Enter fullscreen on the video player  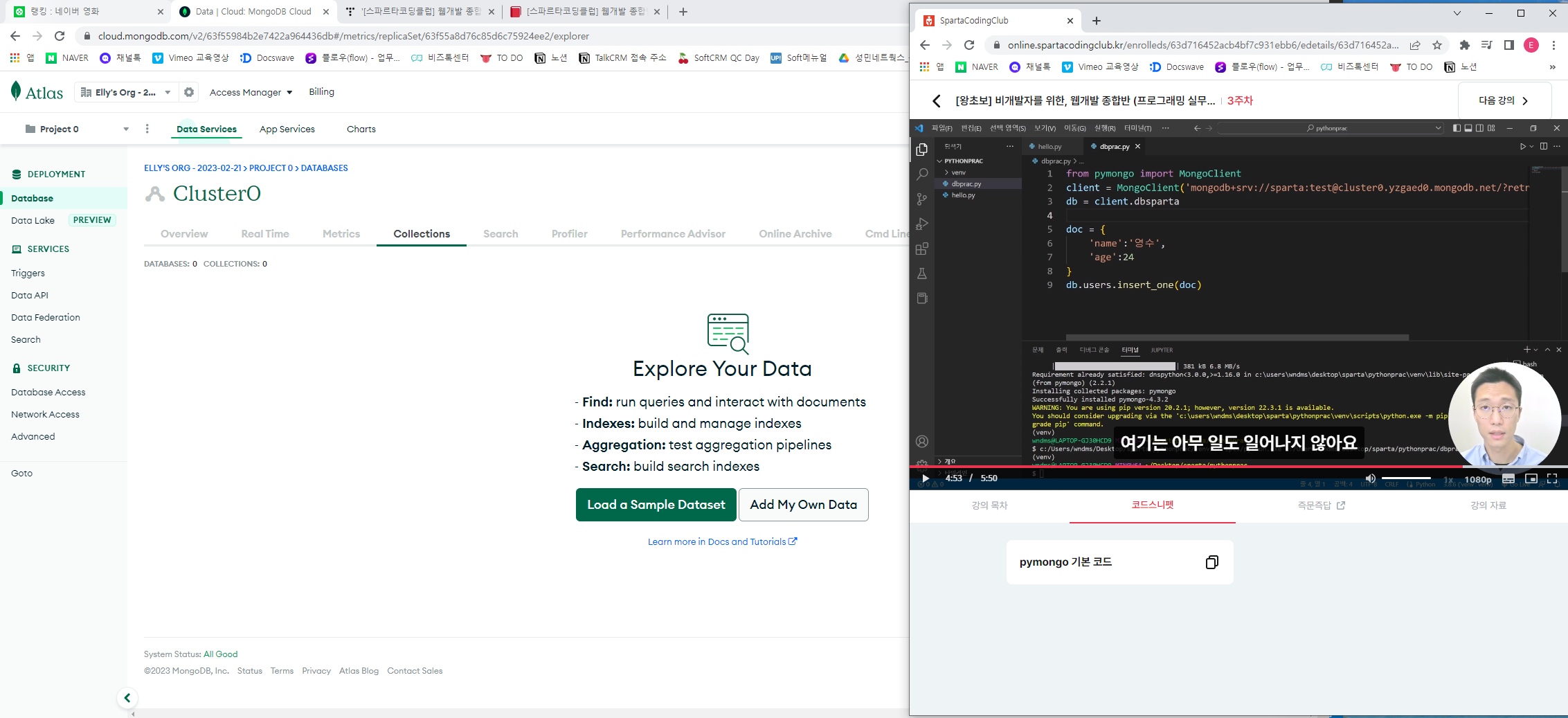click(x=1552, y=478)
